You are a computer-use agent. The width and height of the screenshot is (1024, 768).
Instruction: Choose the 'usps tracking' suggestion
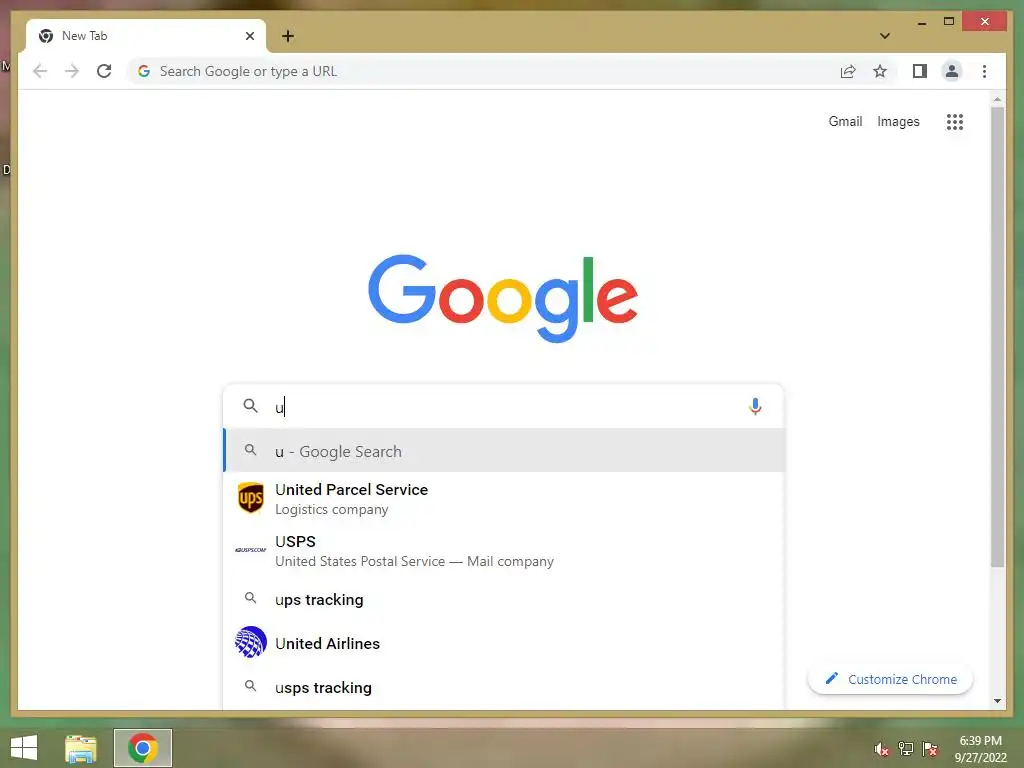504,687
